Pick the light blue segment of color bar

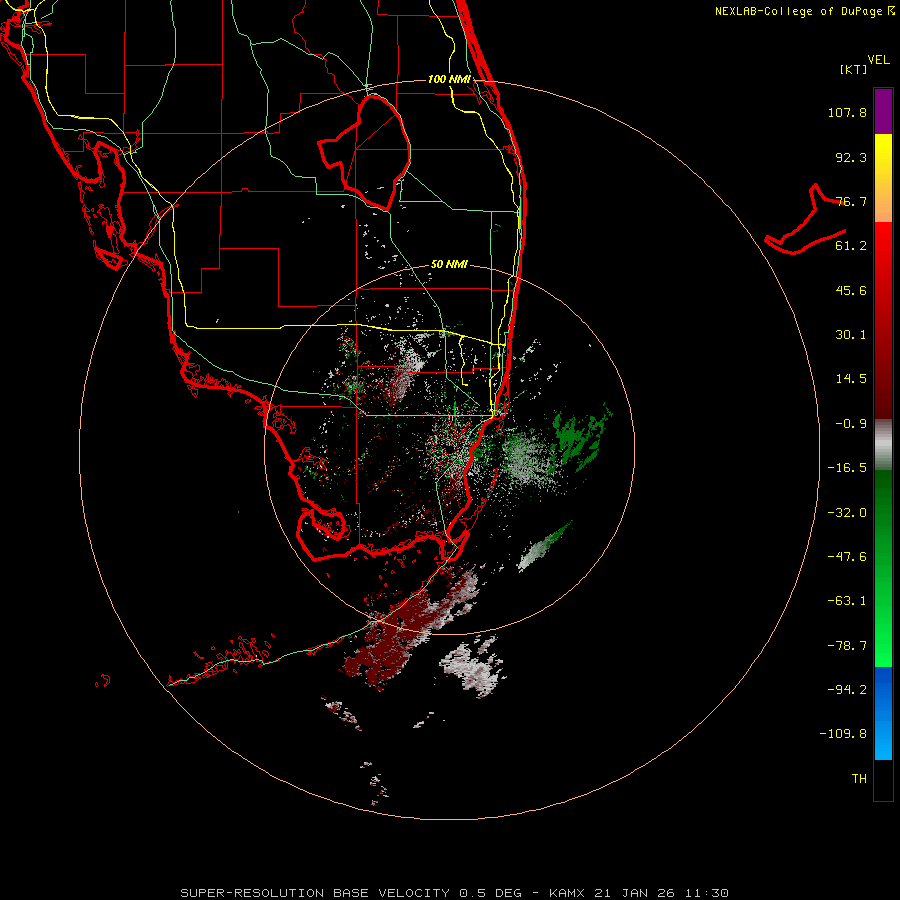883,738
